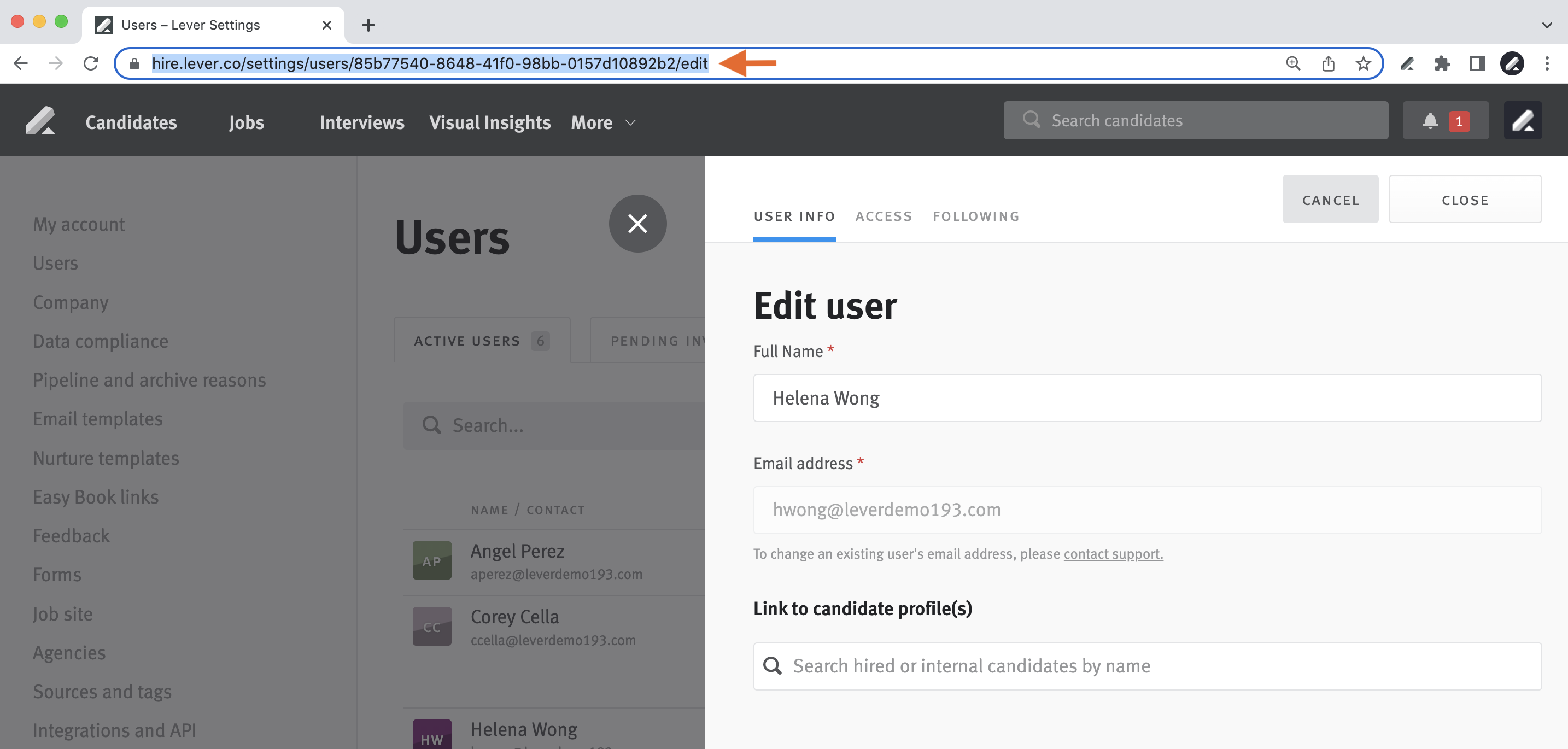1568x749 pixels.
Task: Open the Chrome three-dot menu
Action: click(1547, 63)
